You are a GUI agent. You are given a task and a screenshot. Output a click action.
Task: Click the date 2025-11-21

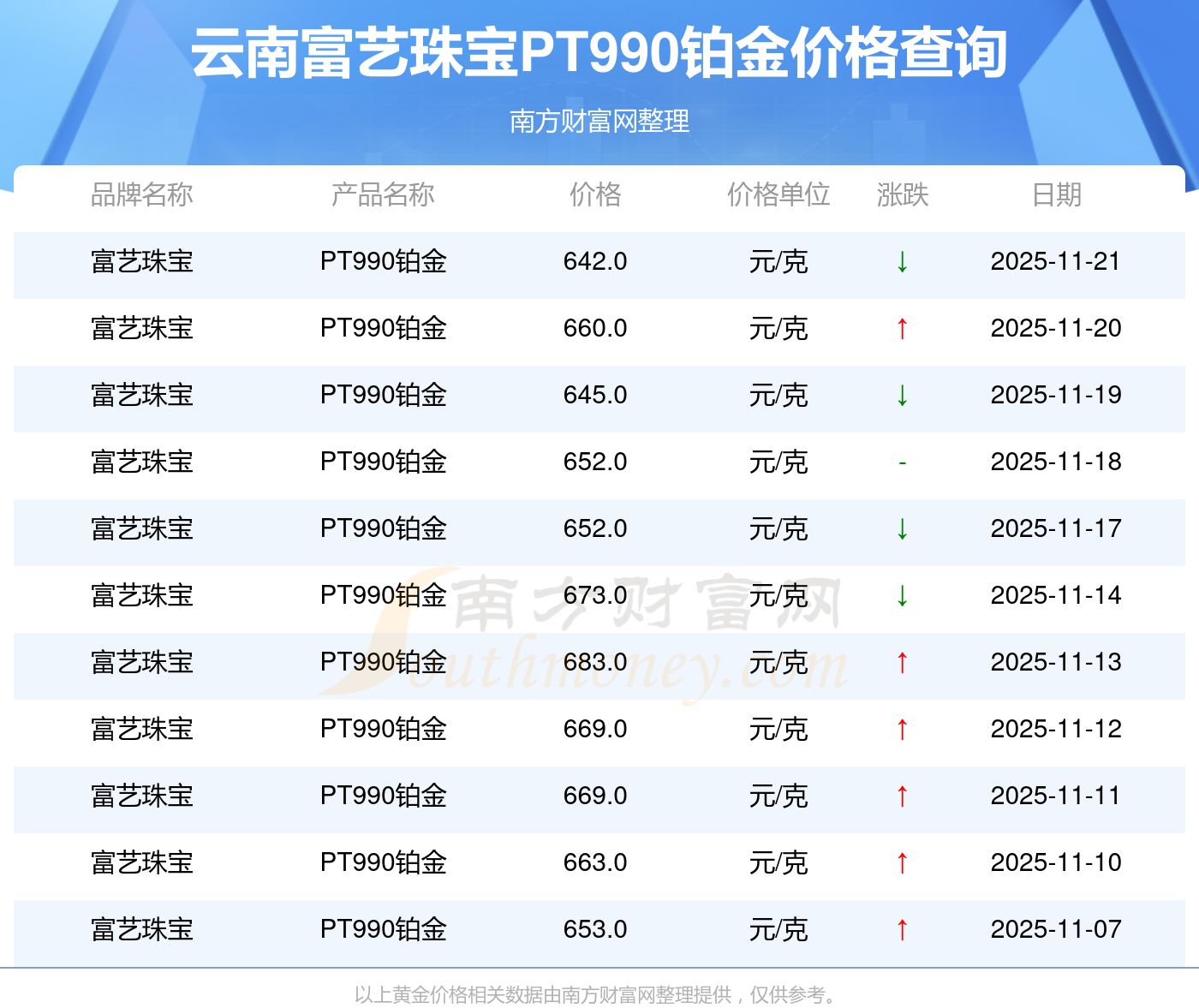[1056, 261]
